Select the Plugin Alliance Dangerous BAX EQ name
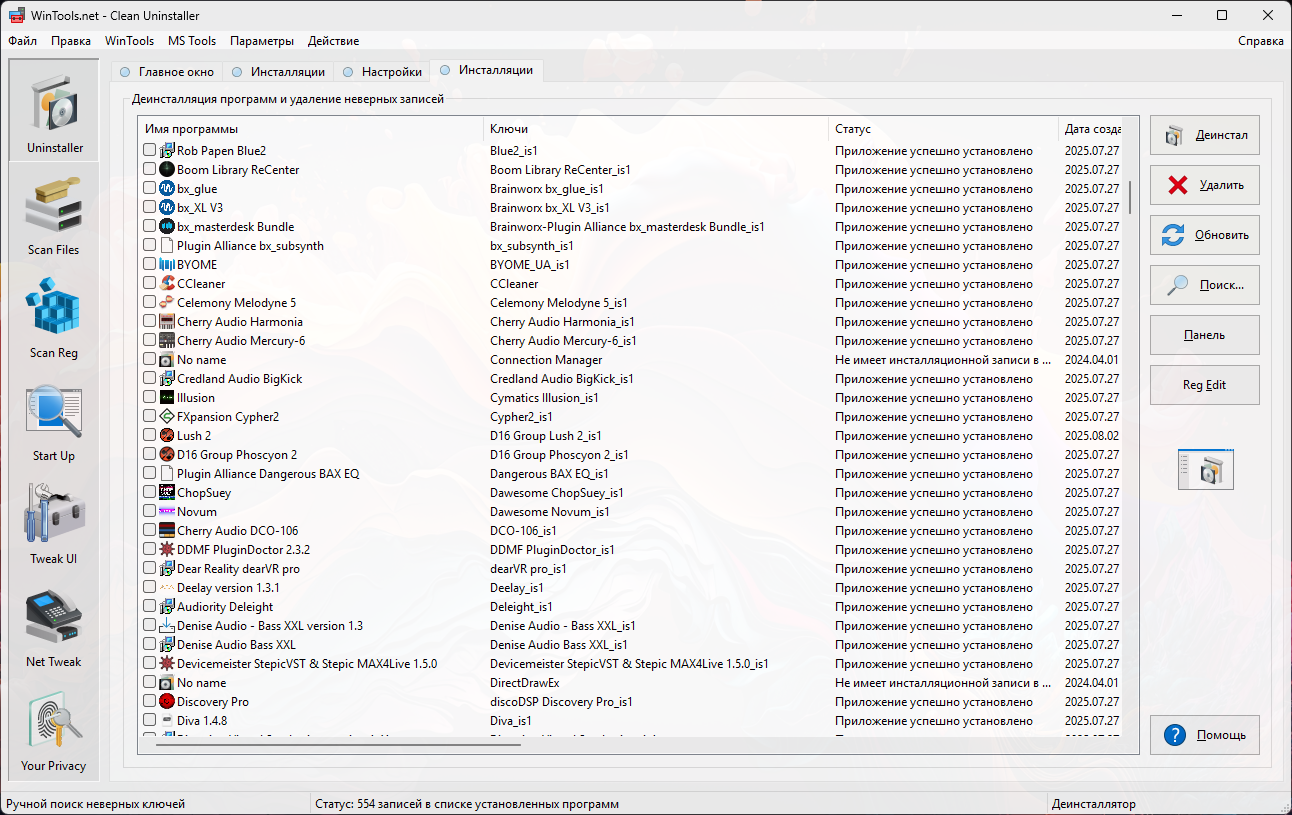The height and width of the screenshot is (815, 1292). coord(268,474)
